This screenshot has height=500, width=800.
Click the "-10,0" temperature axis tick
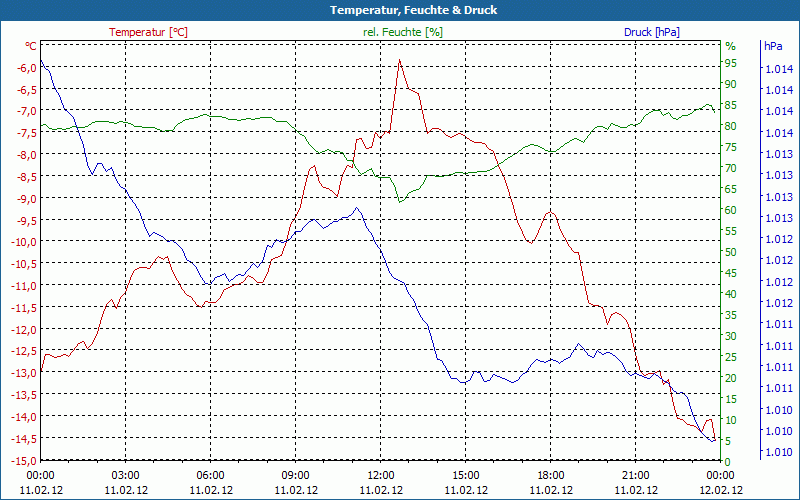coord(23,242)
